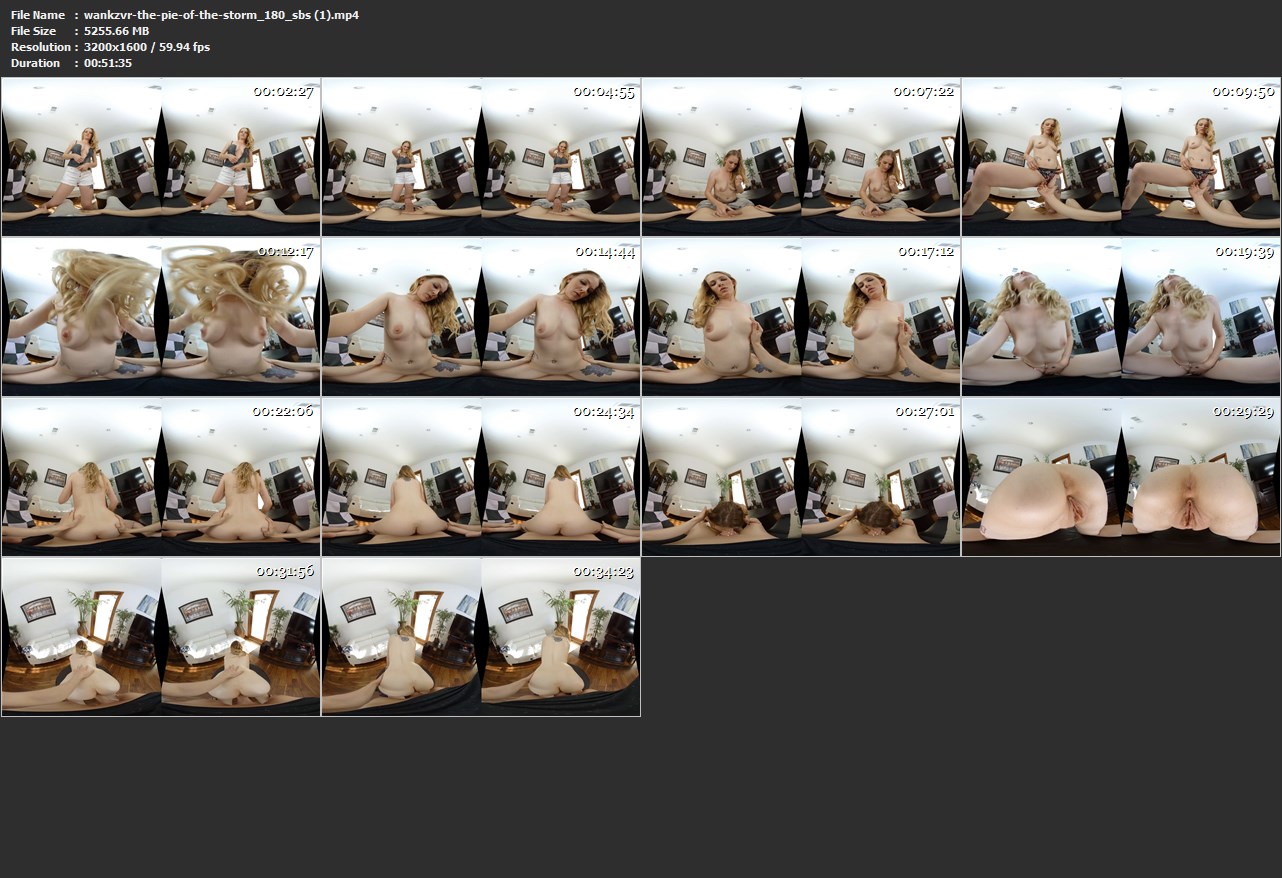Select the frame stamped 00:22:06
This screenshot has height=878, width=1282.
[x=161, y=477]
